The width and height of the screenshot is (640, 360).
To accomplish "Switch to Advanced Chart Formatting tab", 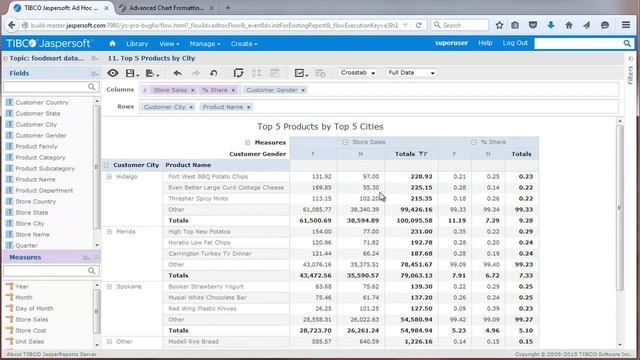I will pos(167,8).
